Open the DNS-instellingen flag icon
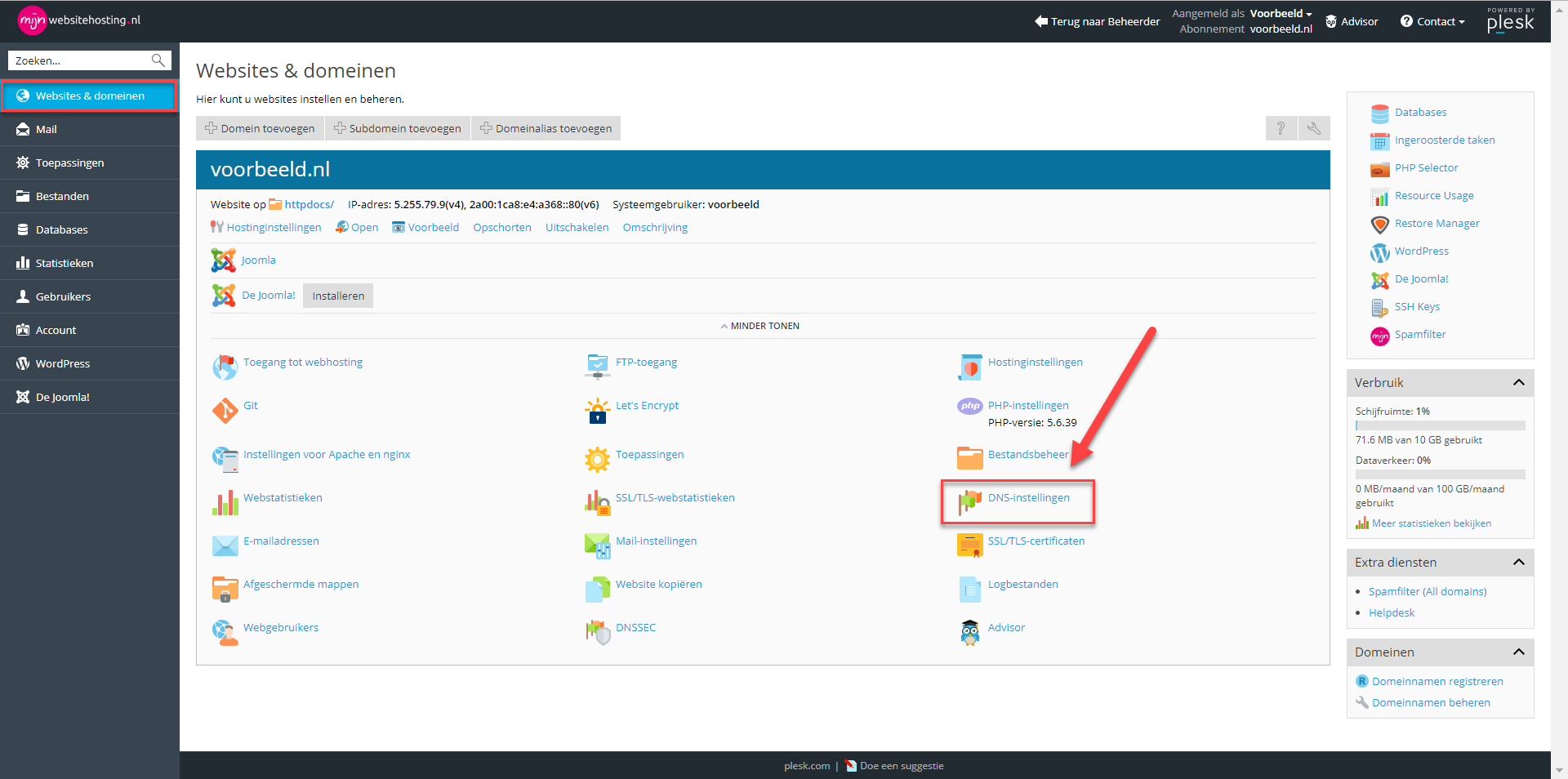 pyautogui.click(x=969, y=503)
